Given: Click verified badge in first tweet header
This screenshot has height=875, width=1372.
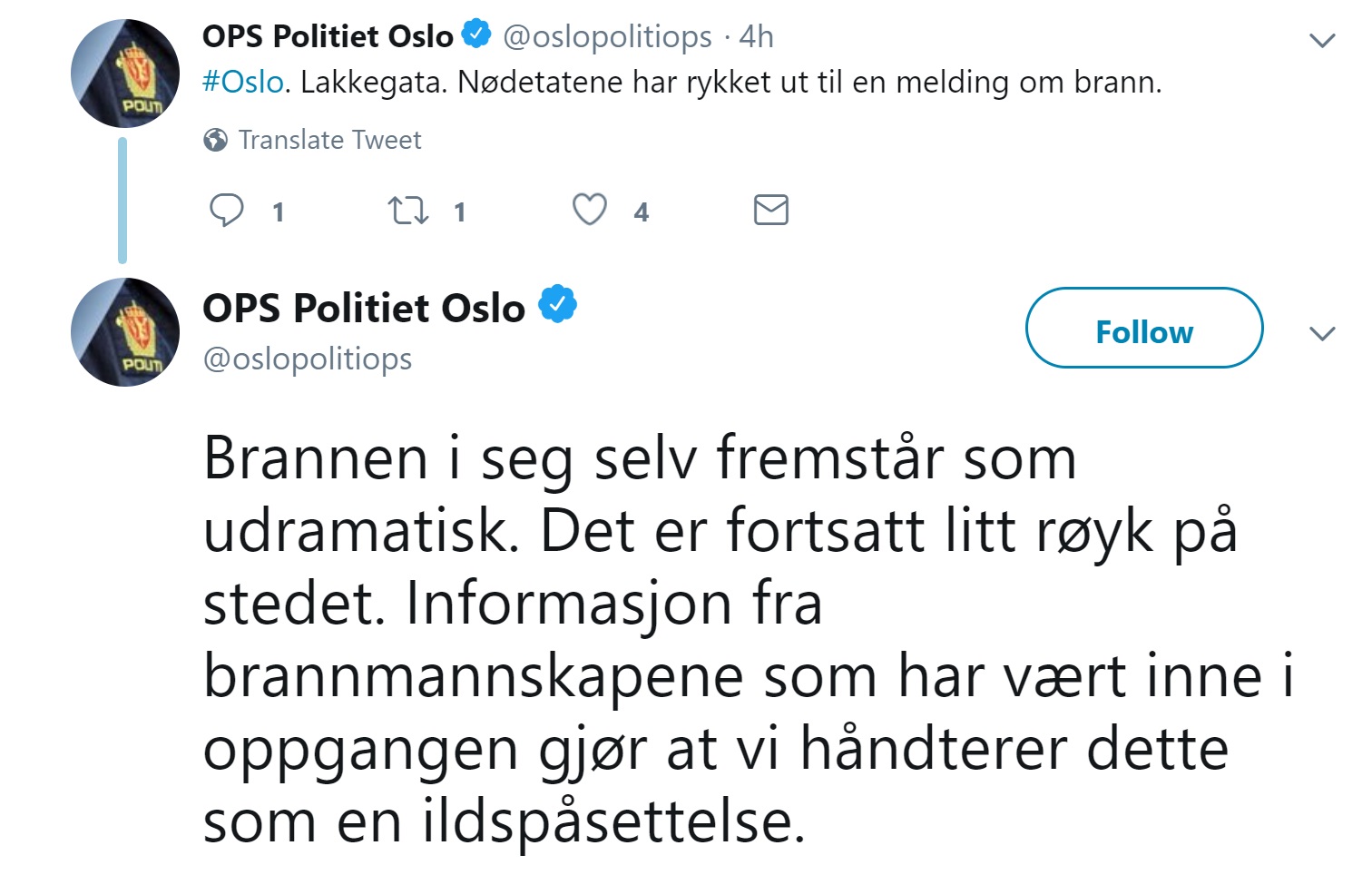Looking at the screenshot, I should pyautogui.click(x=476, y=35).
